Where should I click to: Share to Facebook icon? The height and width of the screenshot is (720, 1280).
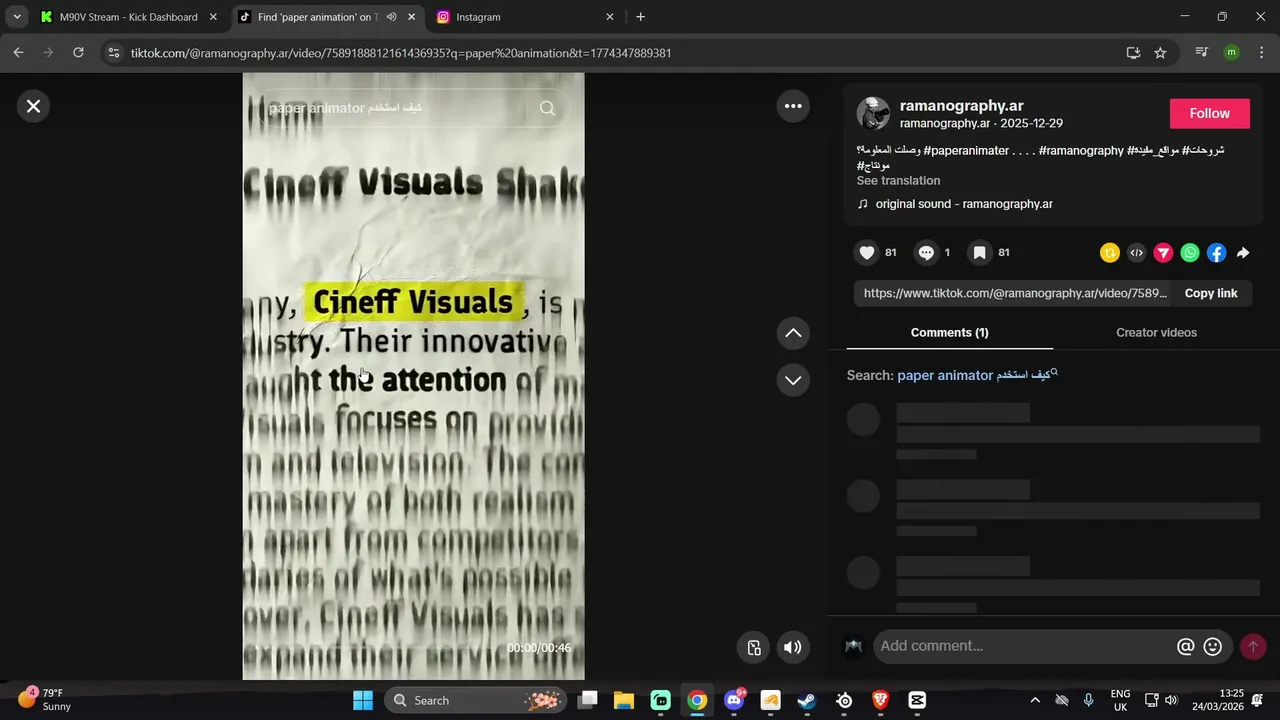tap(1216, 253)
